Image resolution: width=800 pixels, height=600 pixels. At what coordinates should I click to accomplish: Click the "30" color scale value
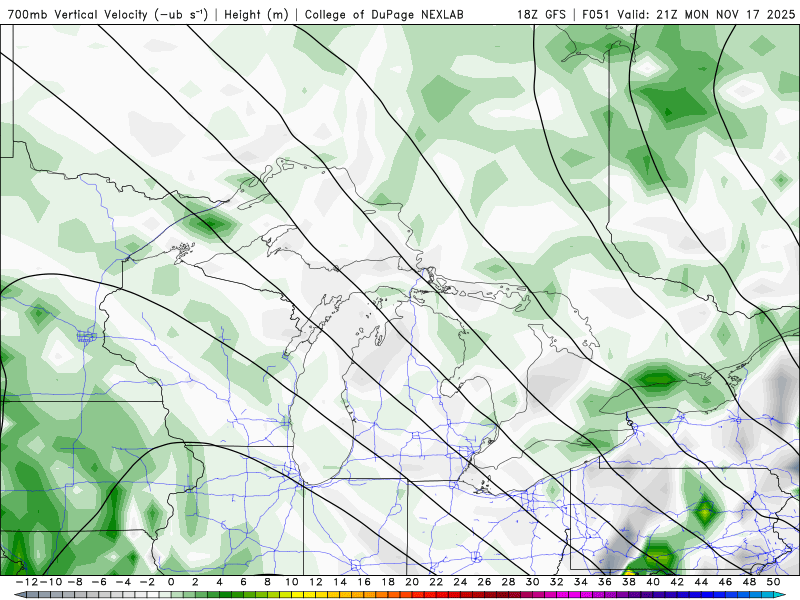pos(533,582)
